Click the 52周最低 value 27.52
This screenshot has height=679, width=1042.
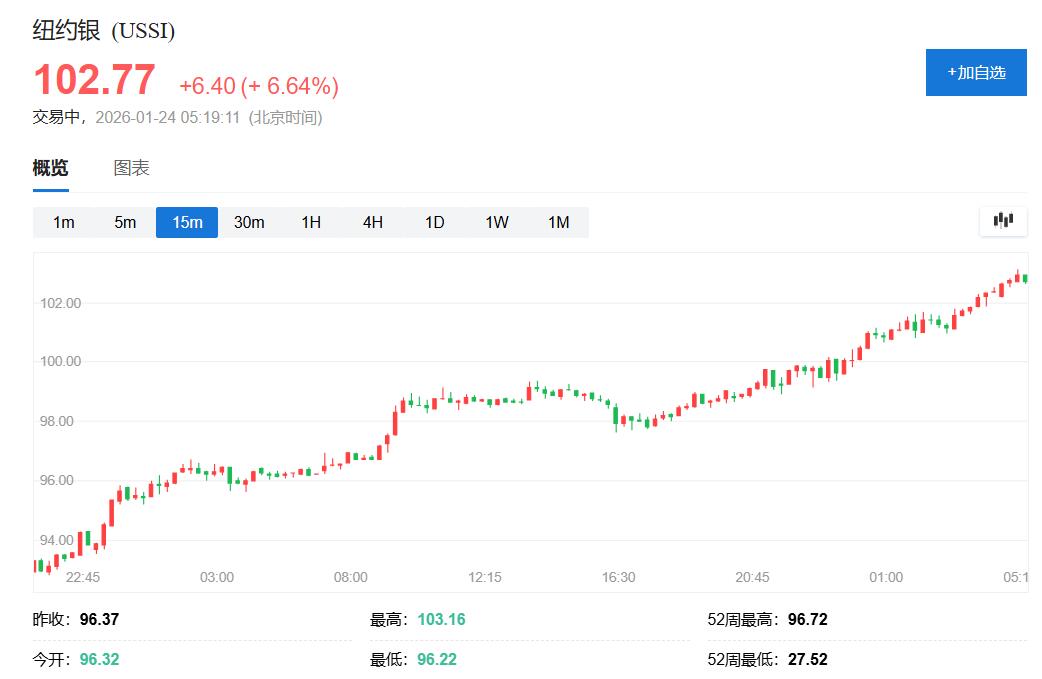click(x=807, y=659)
